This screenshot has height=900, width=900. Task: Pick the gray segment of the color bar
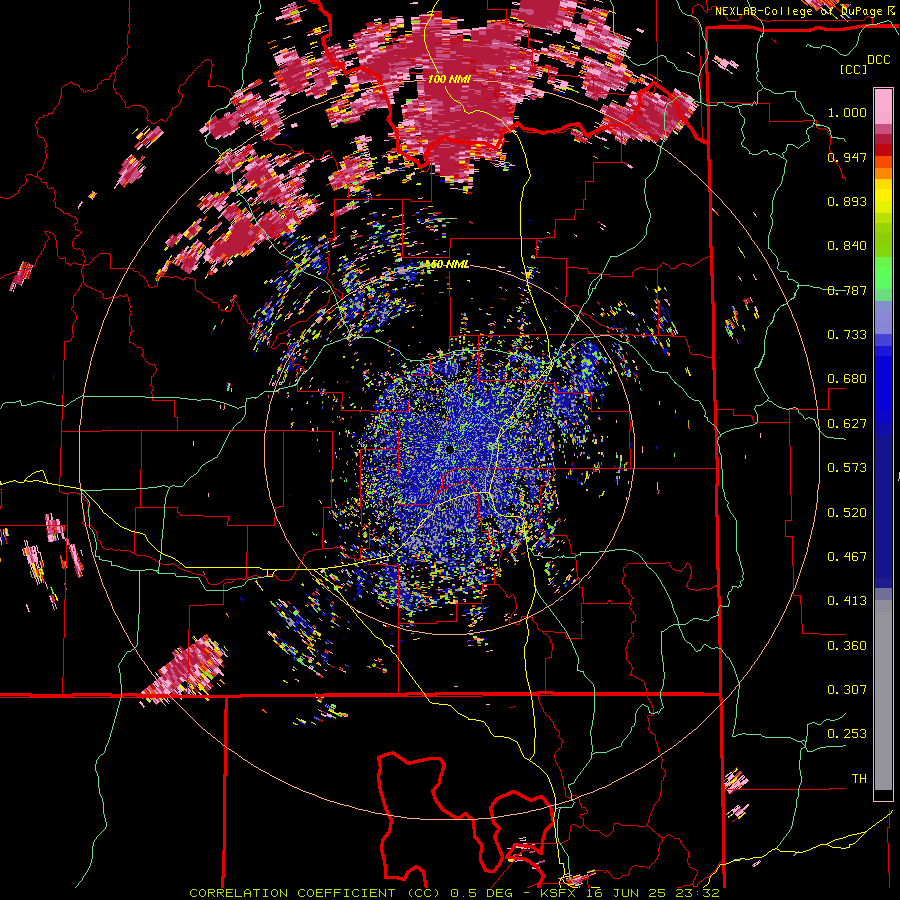coord(883,695)
